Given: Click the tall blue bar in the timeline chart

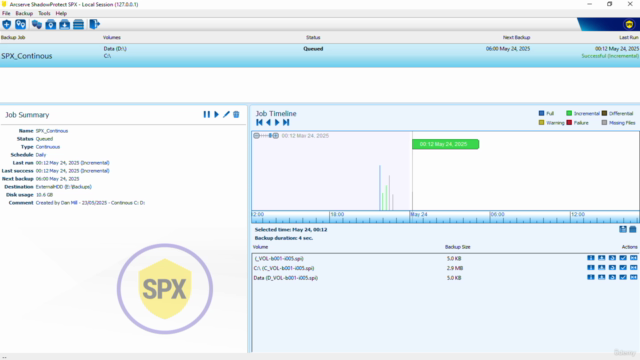Looking at the screenshot, I should [380, 188].
